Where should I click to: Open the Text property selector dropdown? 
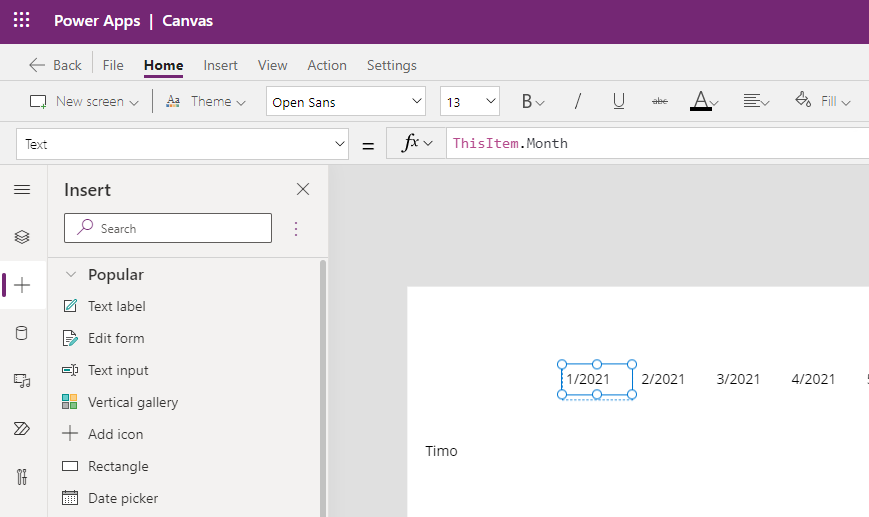click(182, 144)
